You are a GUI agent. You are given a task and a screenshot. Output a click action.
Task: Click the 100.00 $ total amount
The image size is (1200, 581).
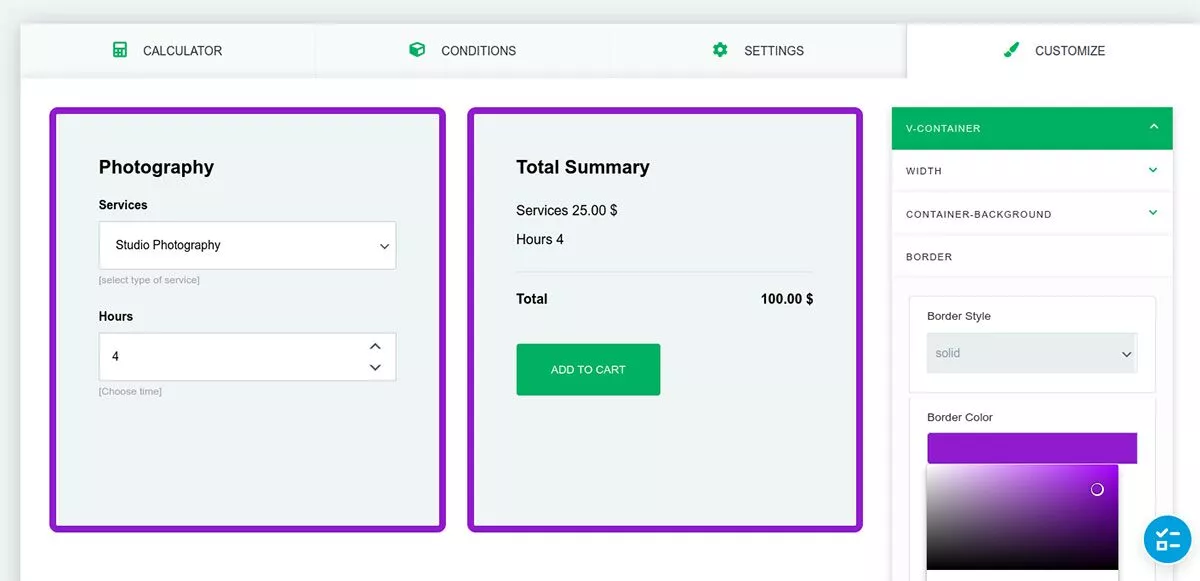(787, 299)
